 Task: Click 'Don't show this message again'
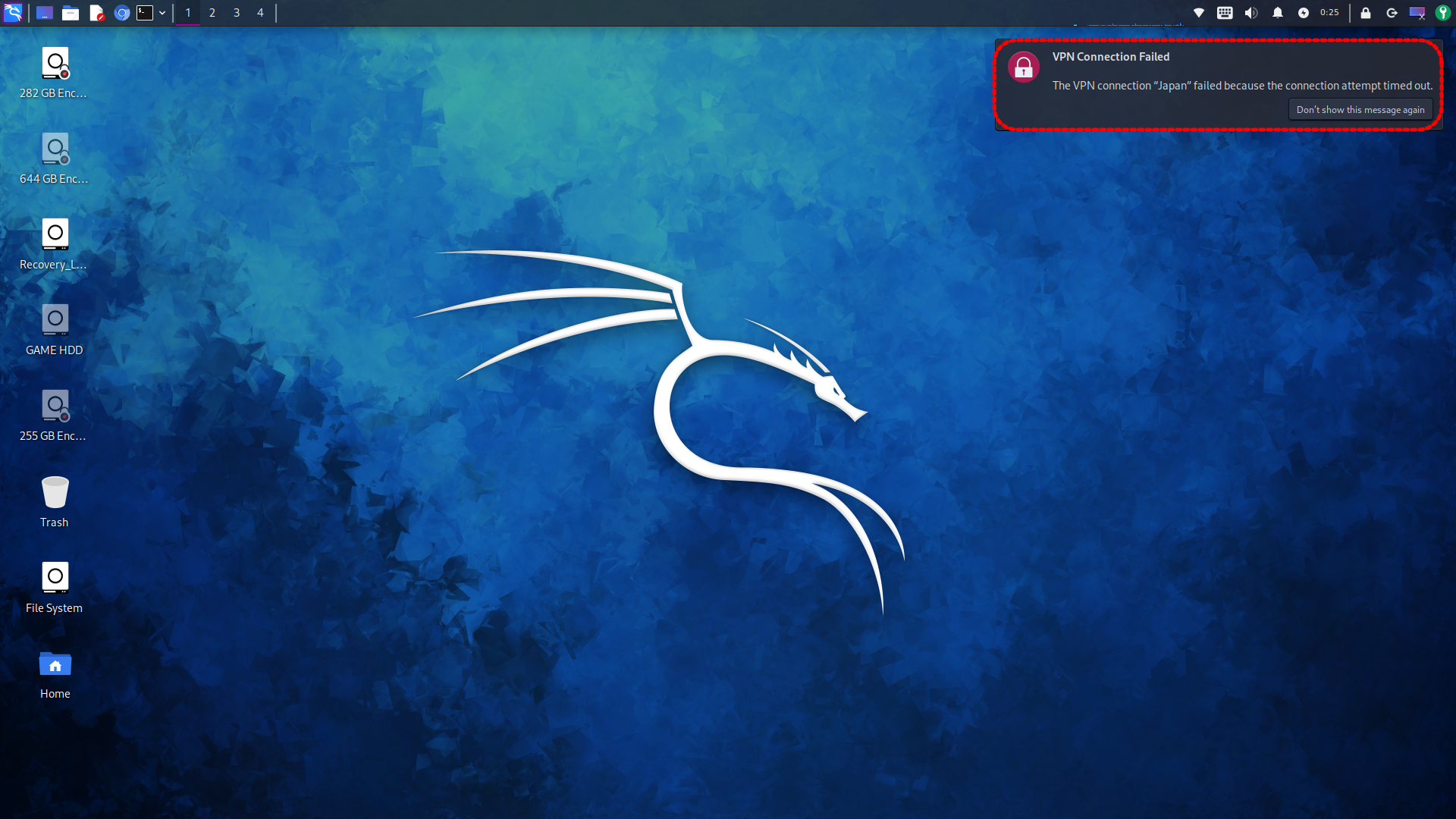coord(1360,110)
